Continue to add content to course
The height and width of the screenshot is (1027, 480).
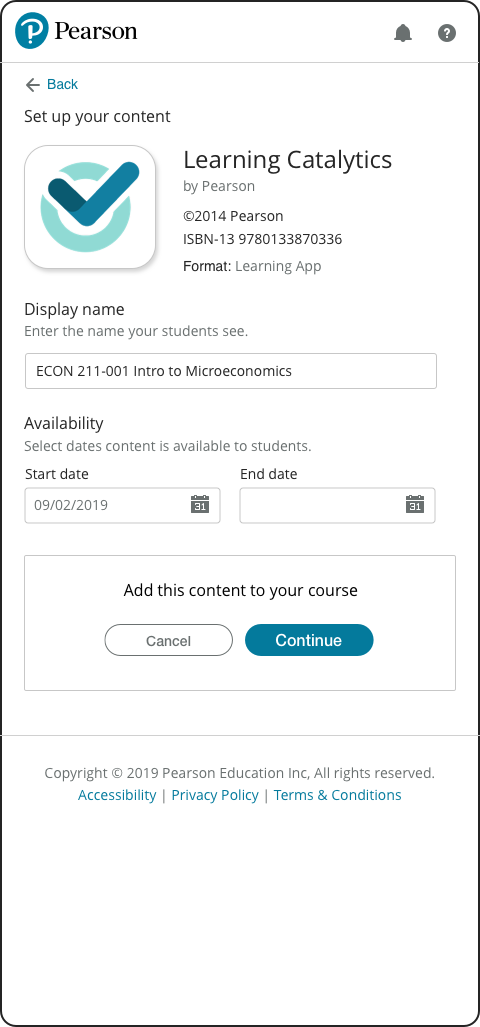(x=309, y=640)
